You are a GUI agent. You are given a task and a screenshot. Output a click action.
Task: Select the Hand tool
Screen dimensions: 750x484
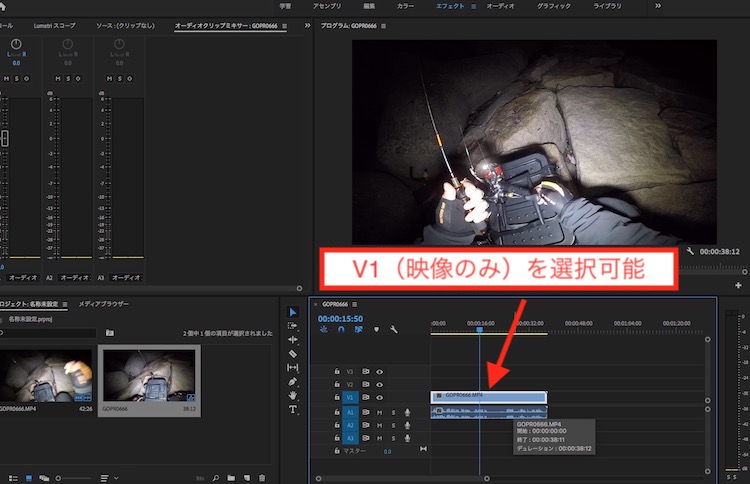tap(293, 396)
